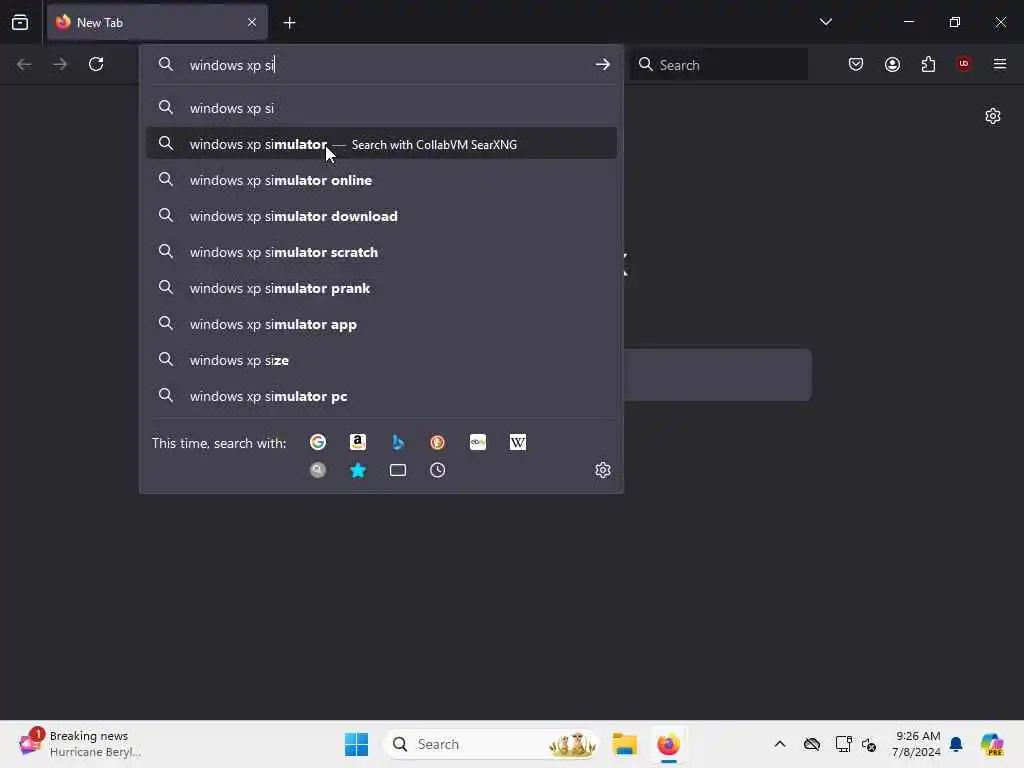Search this time with Bing
The width and height of the screenshot is (1024, 768).
[398, 442]
